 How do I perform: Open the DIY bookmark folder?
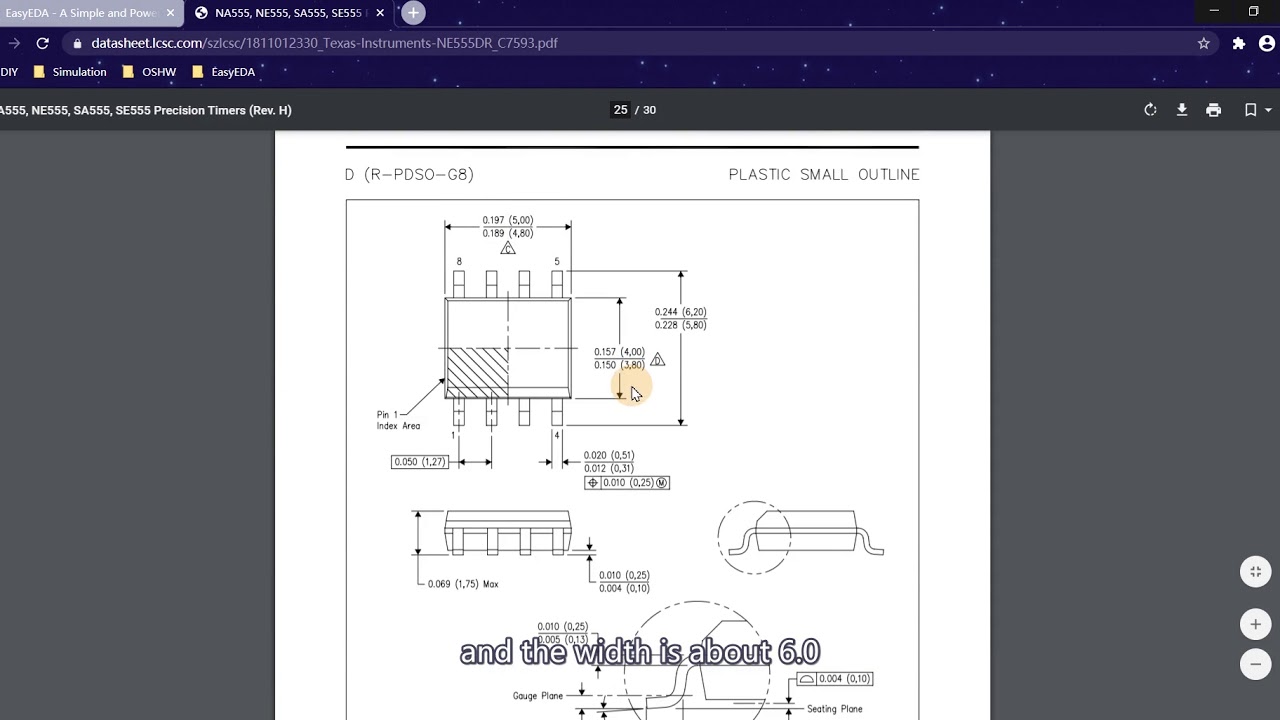[9, 72]
